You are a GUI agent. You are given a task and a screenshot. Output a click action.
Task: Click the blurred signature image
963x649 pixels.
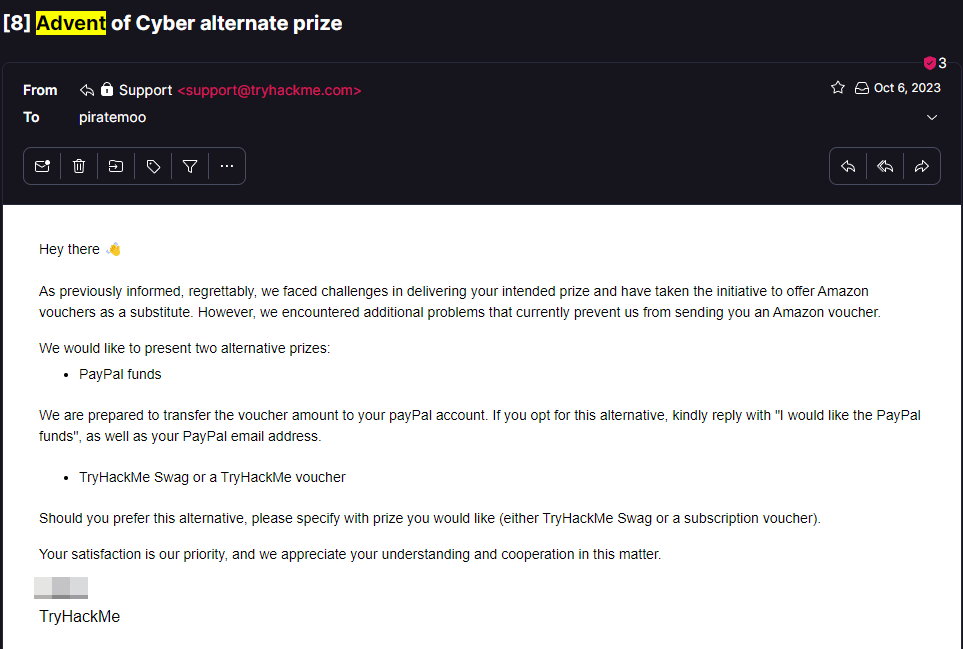click(x=61, y=588)
